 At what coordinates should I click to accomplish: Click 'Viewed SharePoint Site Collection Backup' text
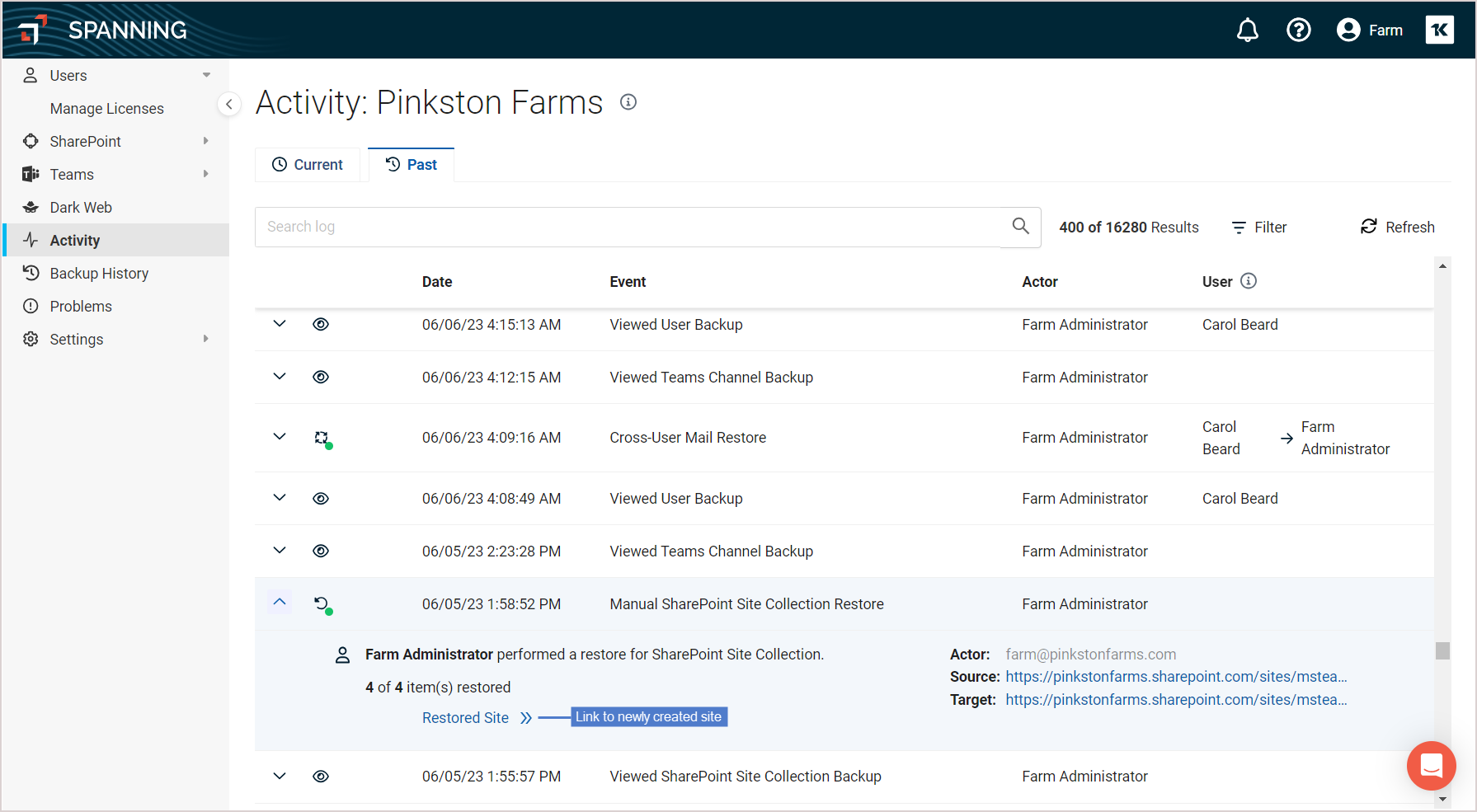click(x=746, y=777)
